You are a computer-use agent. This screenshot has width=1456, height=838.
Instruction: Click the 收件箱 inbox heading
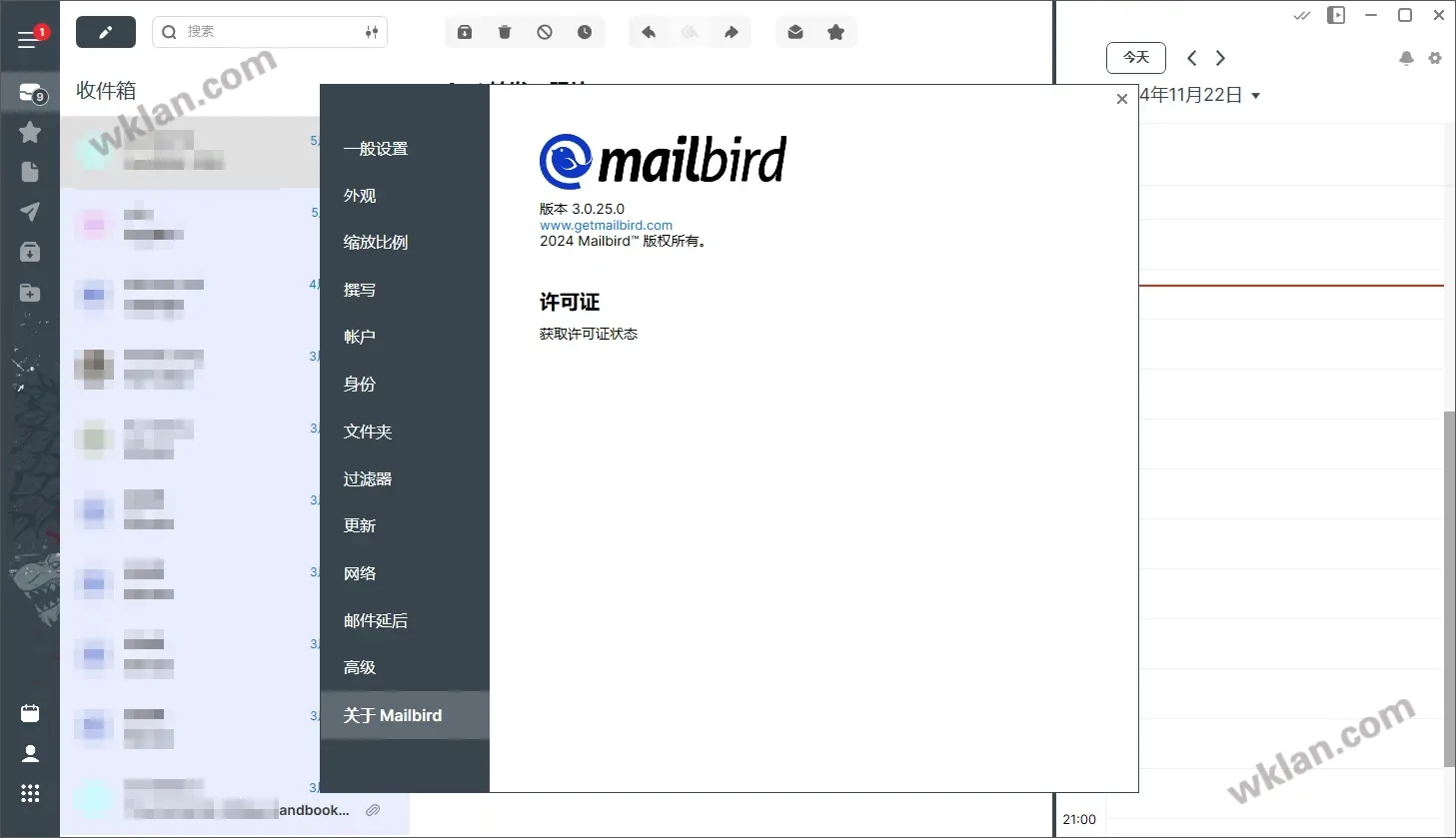click(106, 90)
